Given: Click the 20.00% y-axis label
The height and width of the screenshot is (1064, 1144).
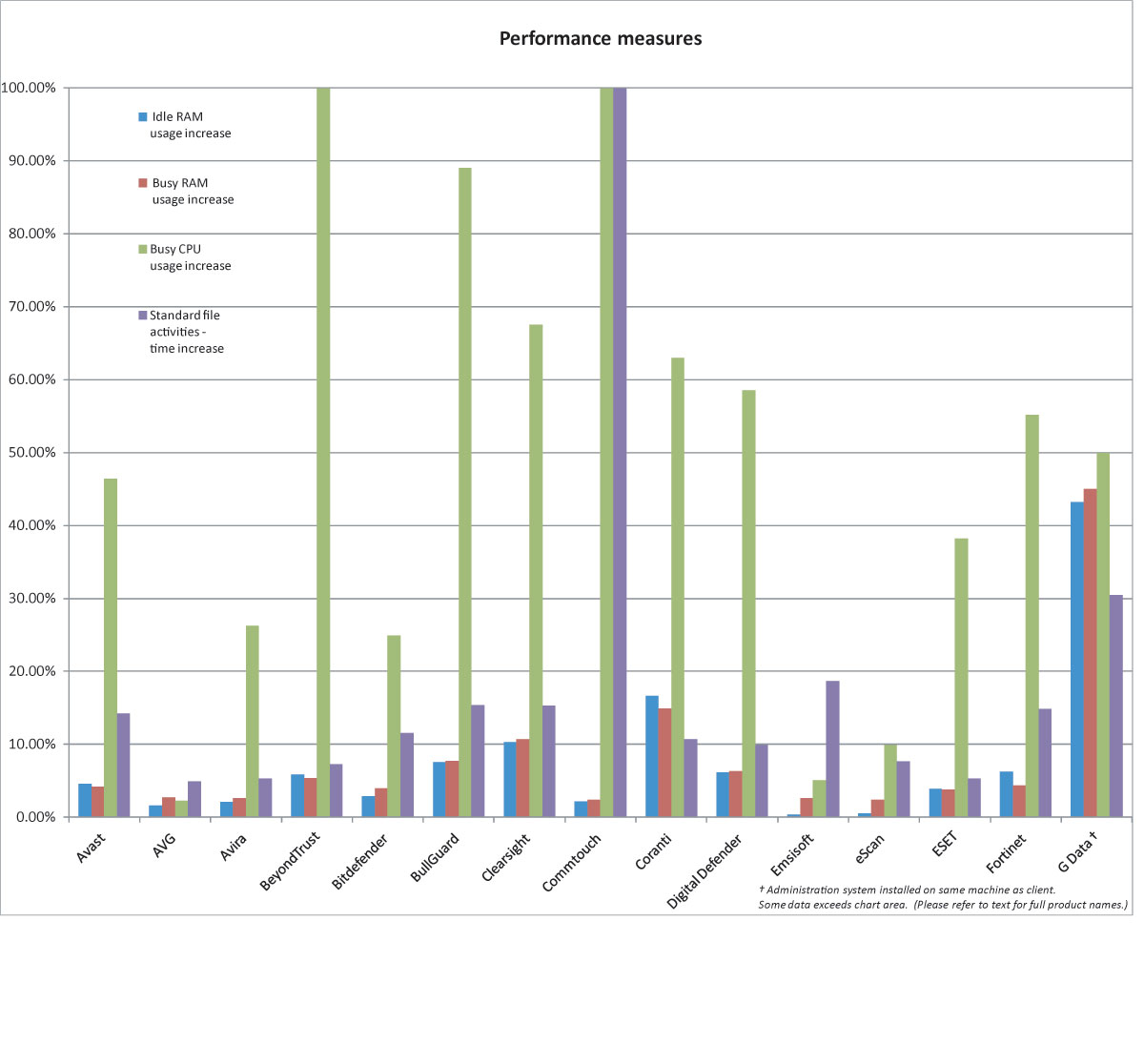Looking at the screenshot, I should click(x=31, y=671).
